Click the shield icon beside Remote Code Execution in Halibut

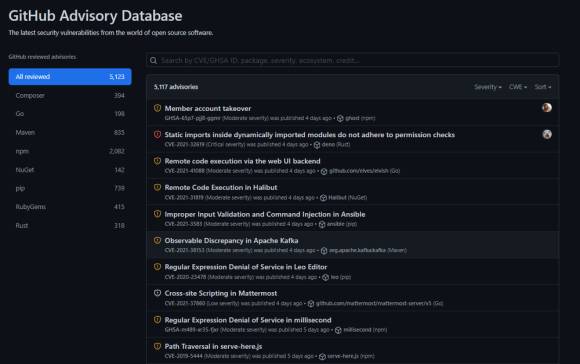[157, 187]
